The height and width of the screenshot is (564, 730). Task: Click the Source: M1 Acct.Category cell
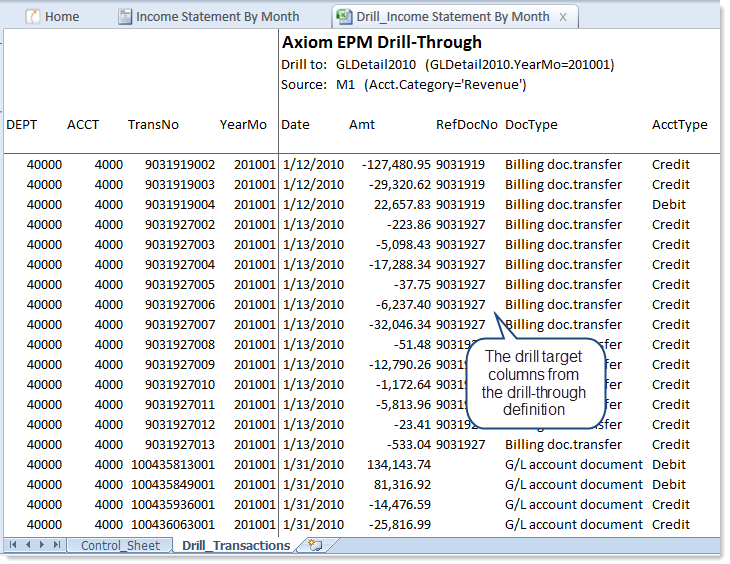(403, 85)
